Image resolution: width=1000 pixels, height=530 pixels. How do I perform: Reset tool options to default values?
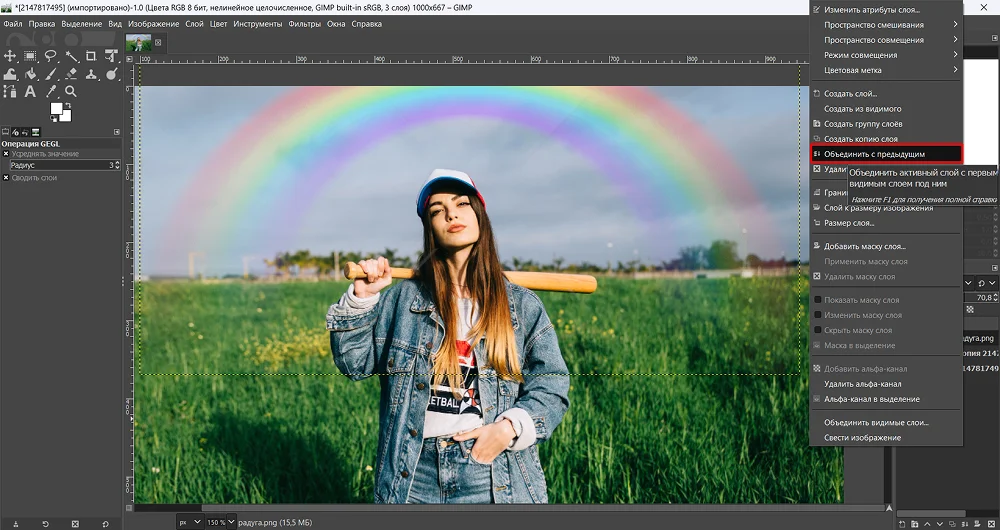coord(105,524)
